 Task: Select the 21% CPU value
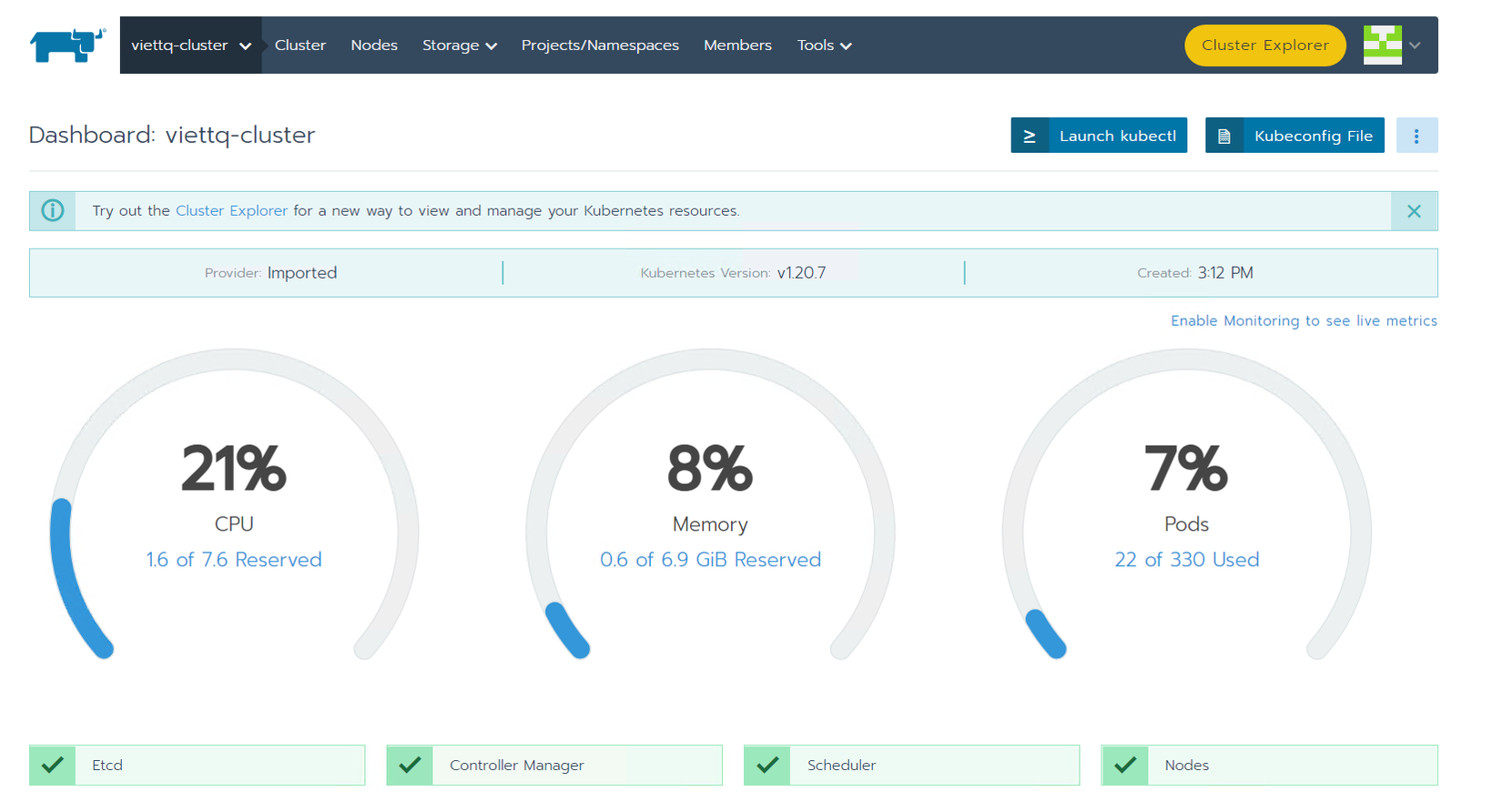[x=234, y=469]
